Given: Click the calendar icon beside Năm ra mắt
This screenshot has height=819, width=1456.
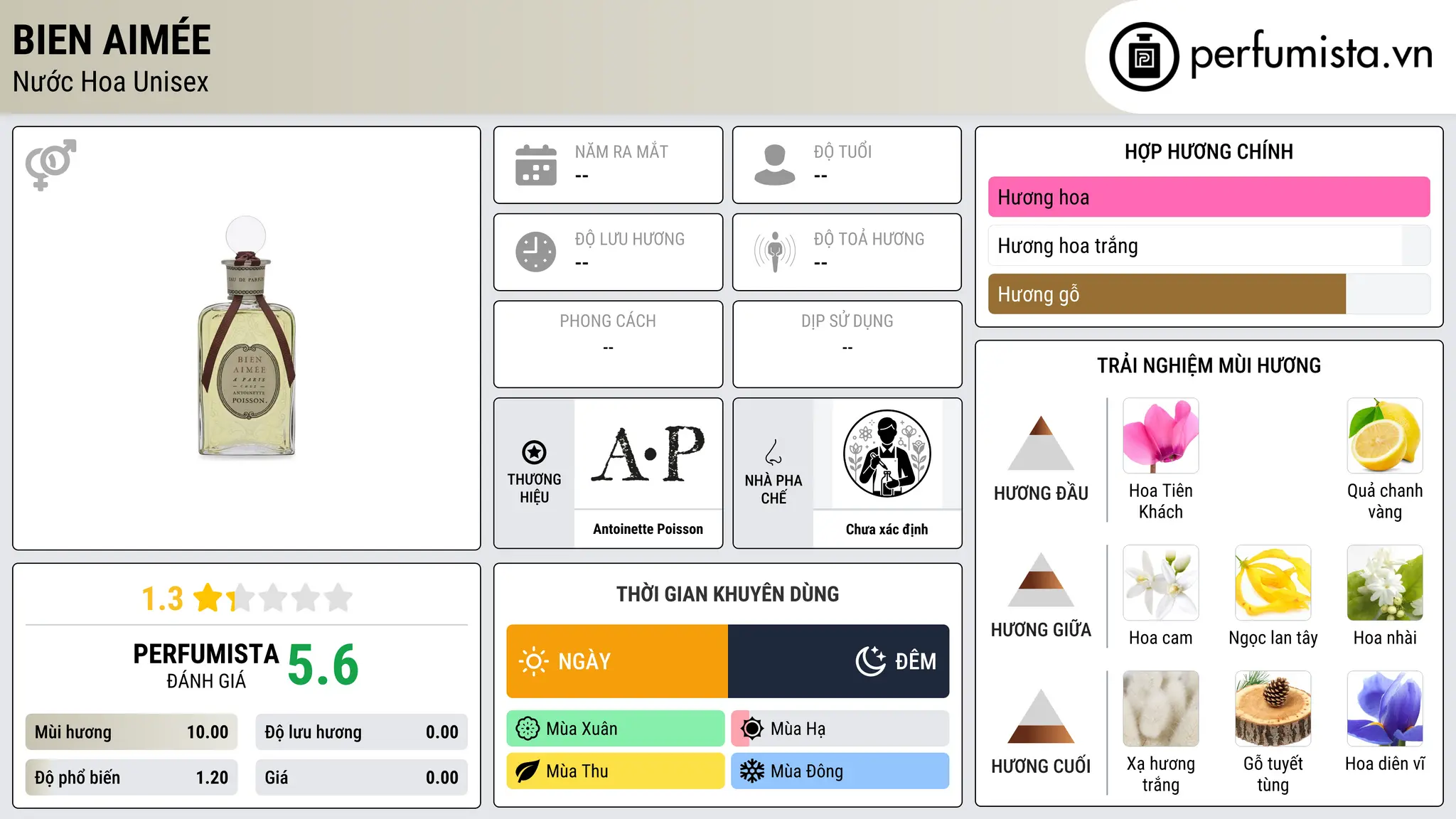Looking at the screenshot, I should (x=536, y=165).
